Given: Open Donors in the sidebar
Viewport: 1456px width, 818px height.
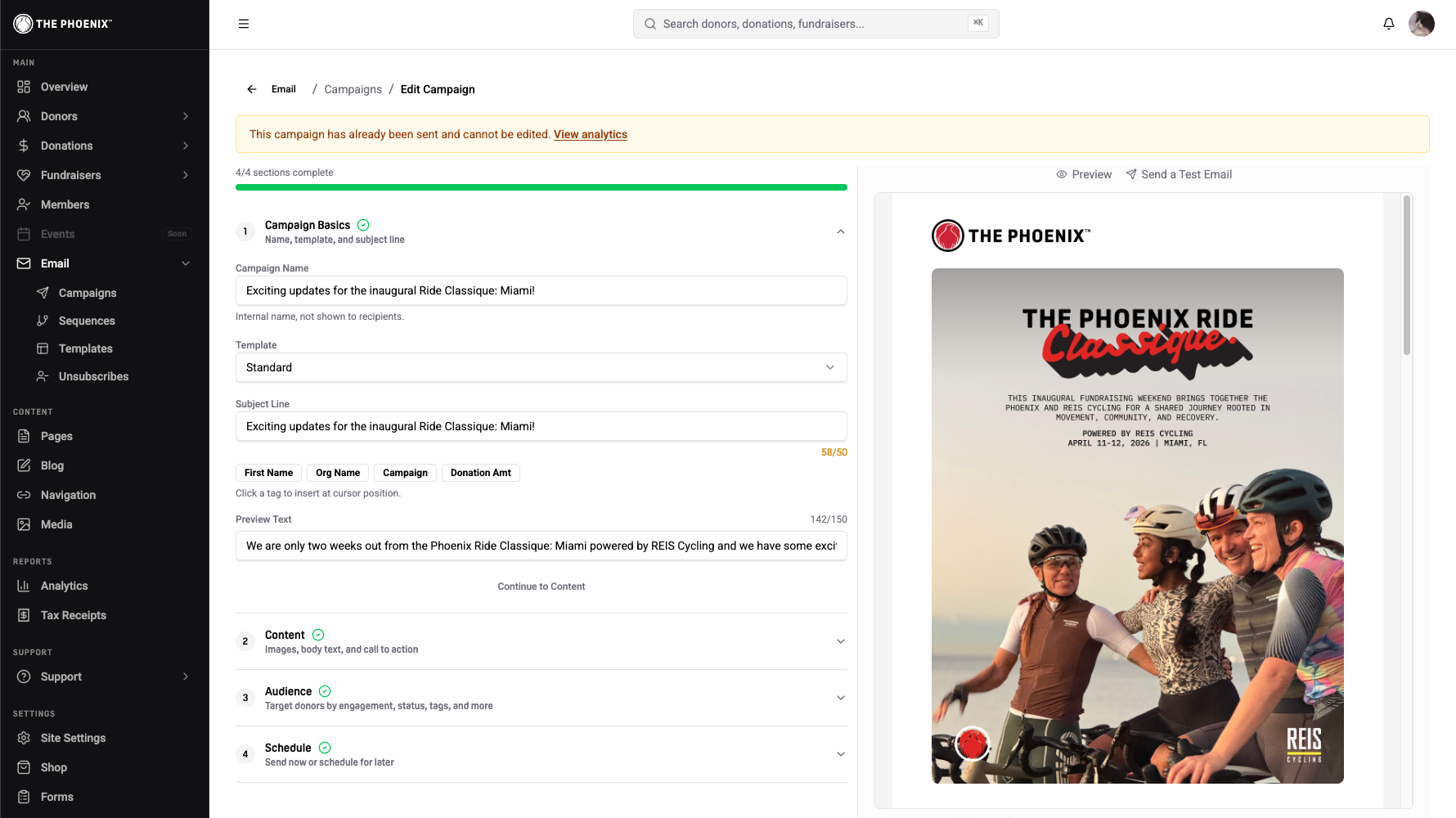Looking at the screenshot, I should [59, 116].
